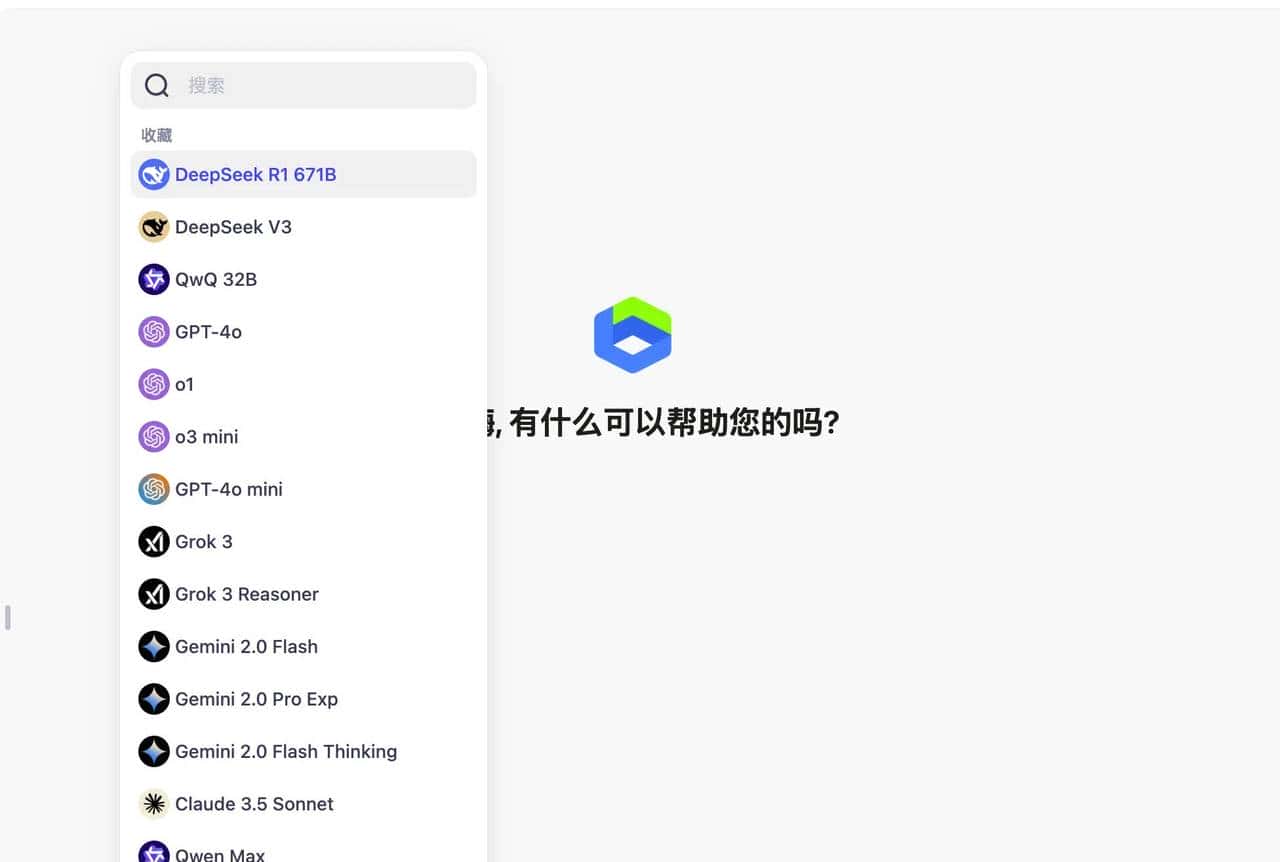Image resolution: width=1280 pixels, height=862 pixels.
Task: Click the Claude 3.5 Sonnet starburst icon
Action: pyautogui.click(x=154, y=804)
